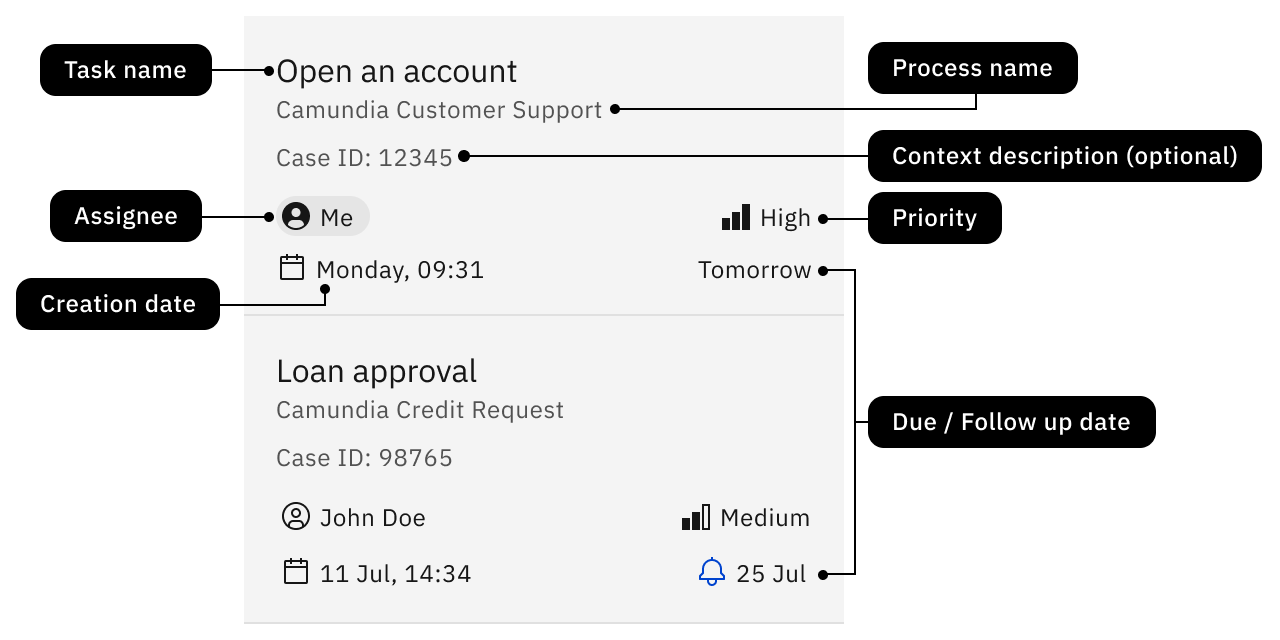Click the filled avatar icon in the Me chip

coord(297,216)
